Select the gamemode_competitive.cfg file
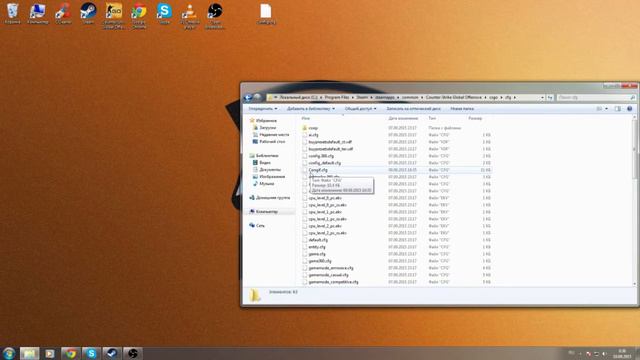640x360 pixels. tap(333, 282)
